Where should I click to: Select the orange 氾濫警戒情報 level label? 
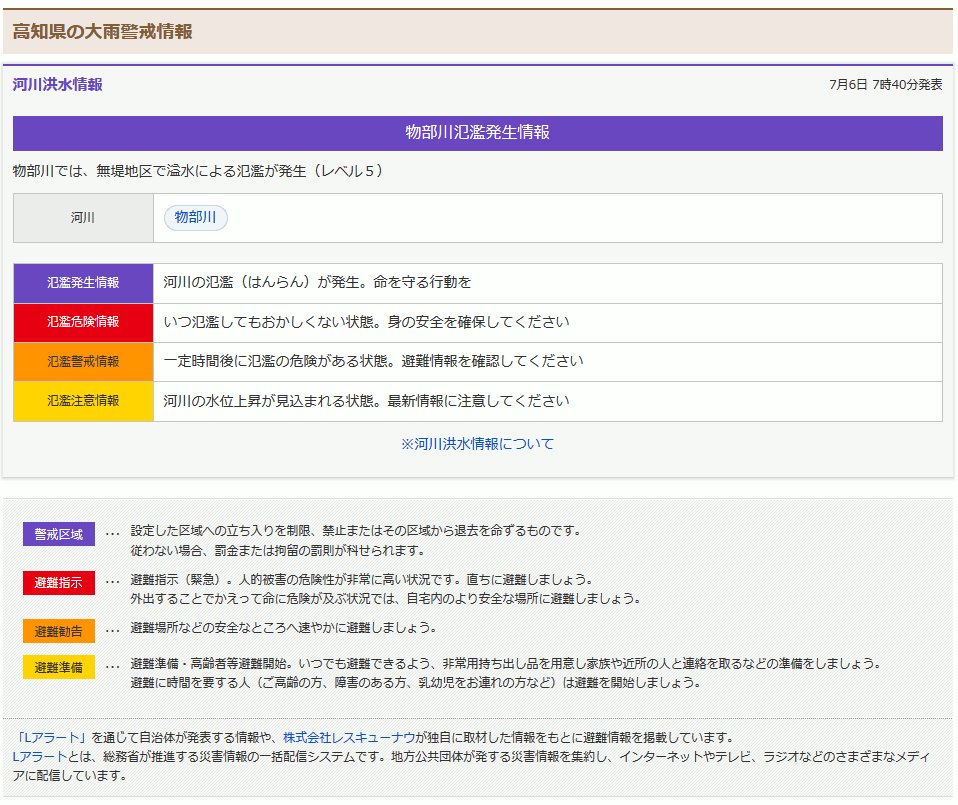(83, 362)
